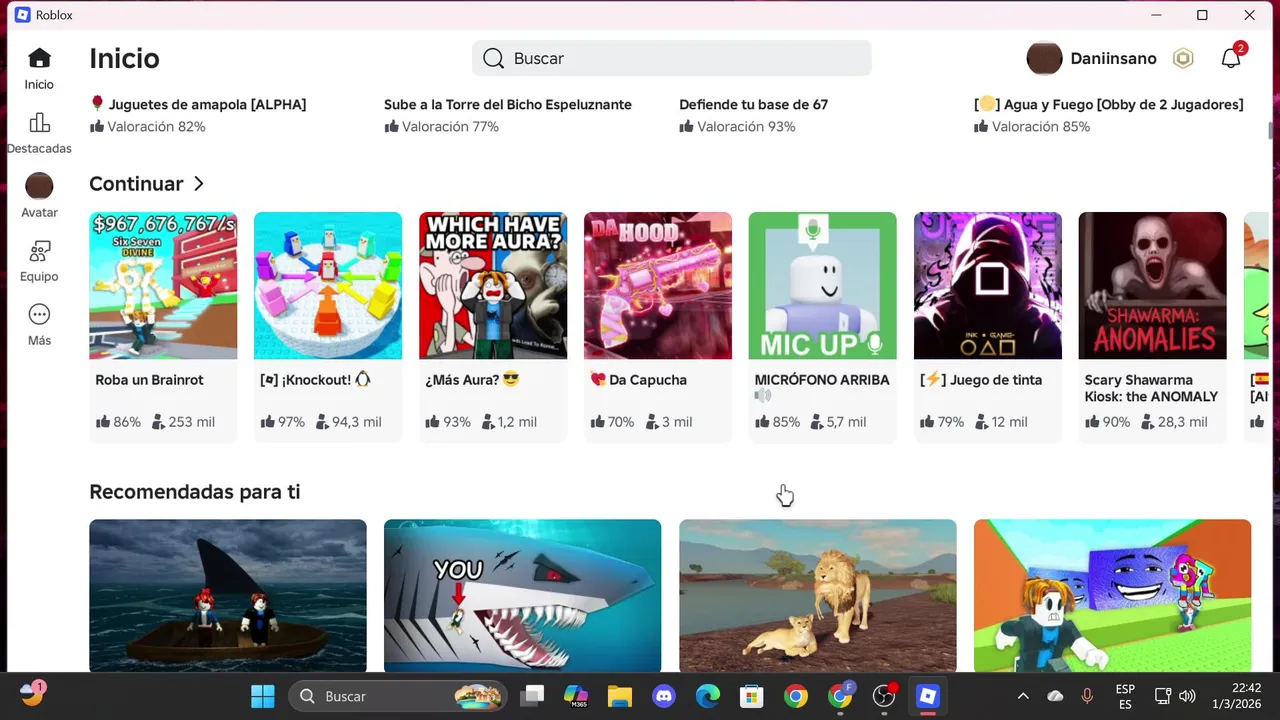Click the Roblox taskbar icon

click(928, 696)
